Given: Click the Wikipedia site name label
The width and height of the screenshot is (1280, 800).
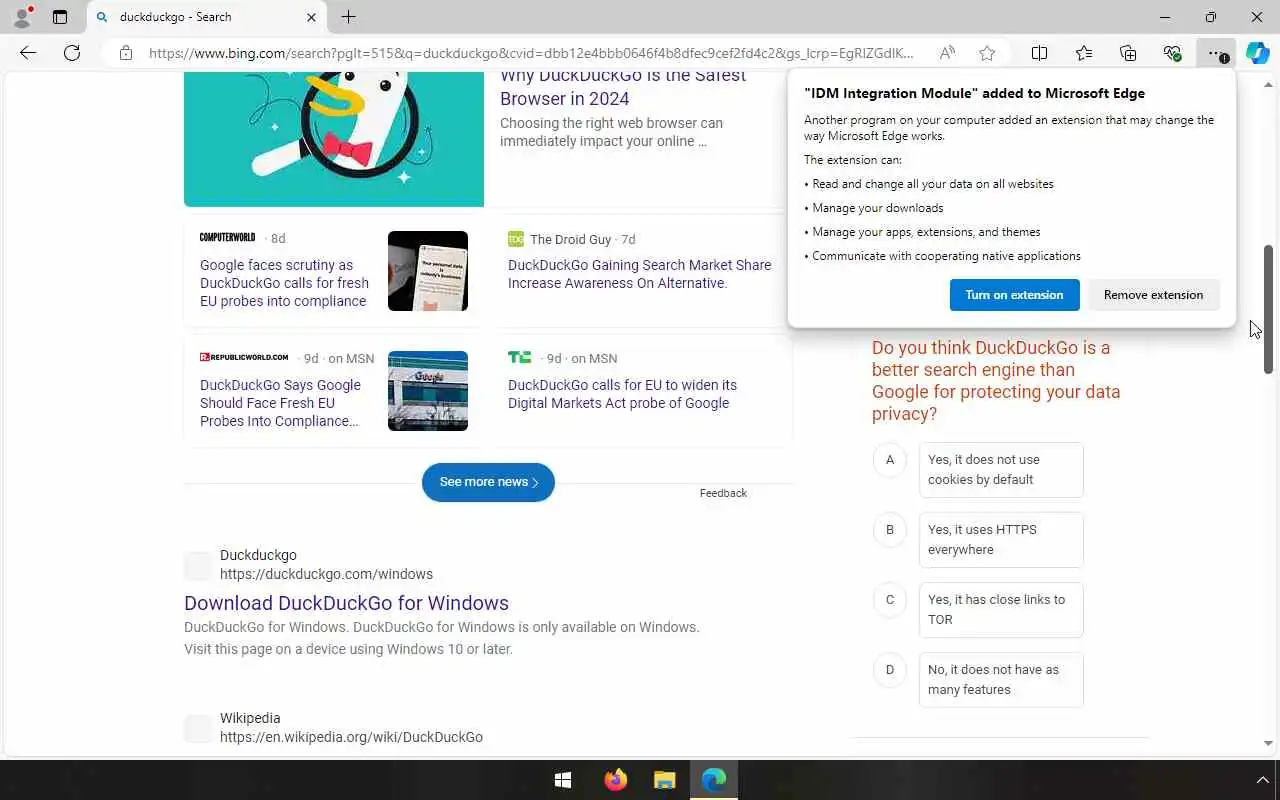Looking at the screenshot, I should 250,718.
